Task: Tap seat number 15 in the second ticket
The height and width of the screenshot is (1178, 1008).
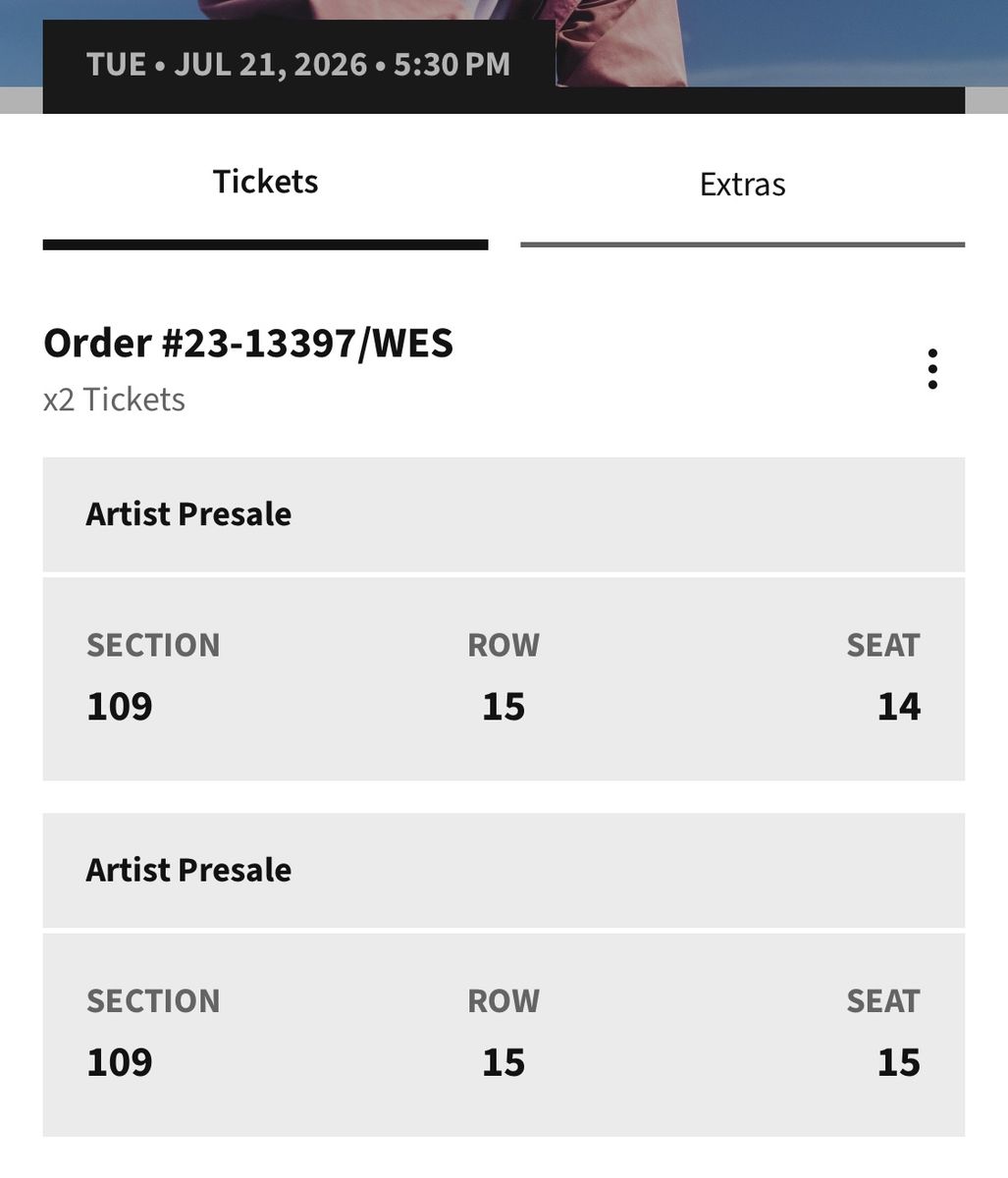Action: 898,1062
